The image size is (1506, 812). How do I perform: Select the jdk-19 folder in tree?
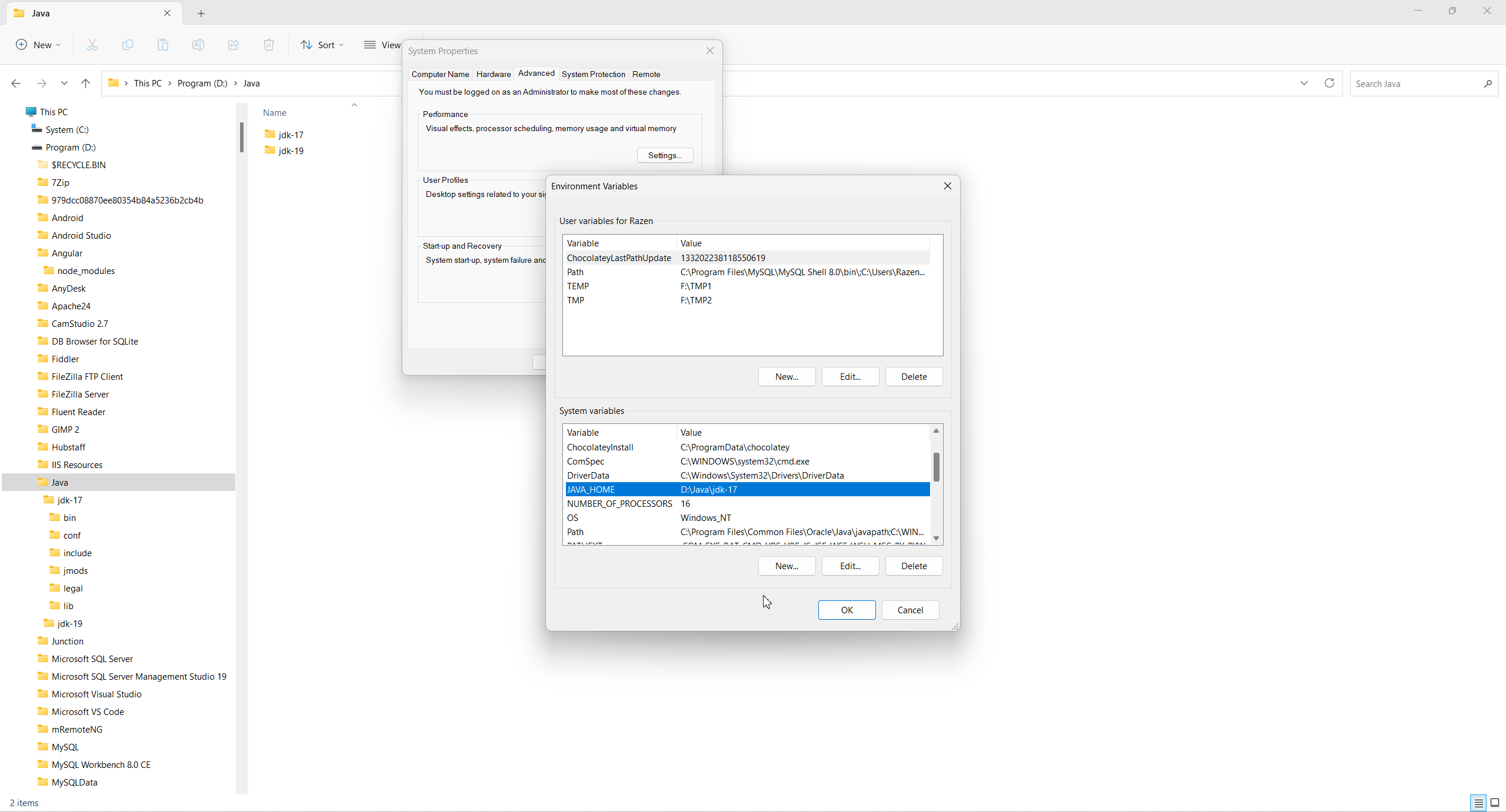point(70,623)
